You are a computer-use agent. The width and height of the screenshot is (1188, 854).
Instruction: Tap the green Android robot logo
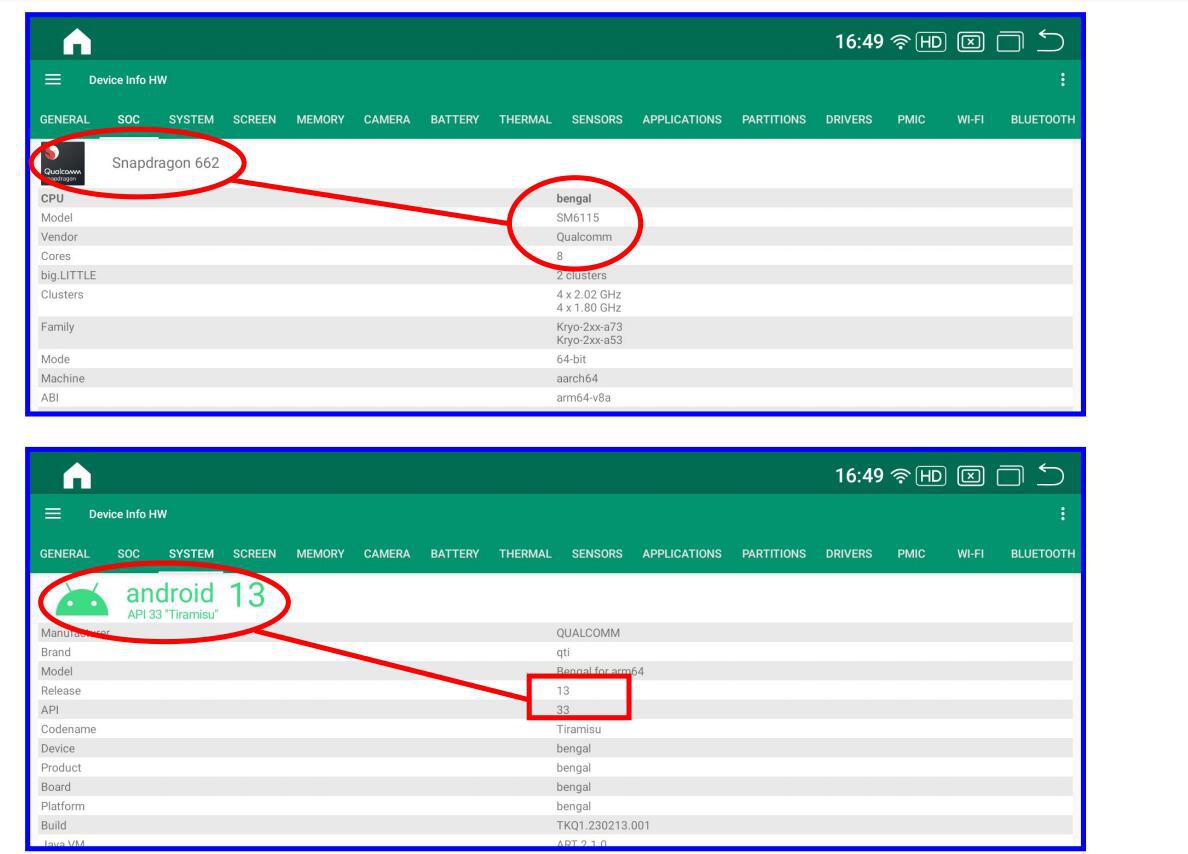[82, 599]
